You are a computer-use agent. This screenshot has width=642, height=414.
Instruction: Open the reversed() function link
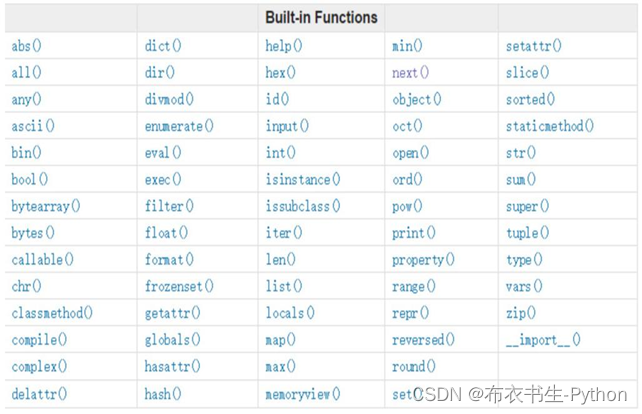423,340
